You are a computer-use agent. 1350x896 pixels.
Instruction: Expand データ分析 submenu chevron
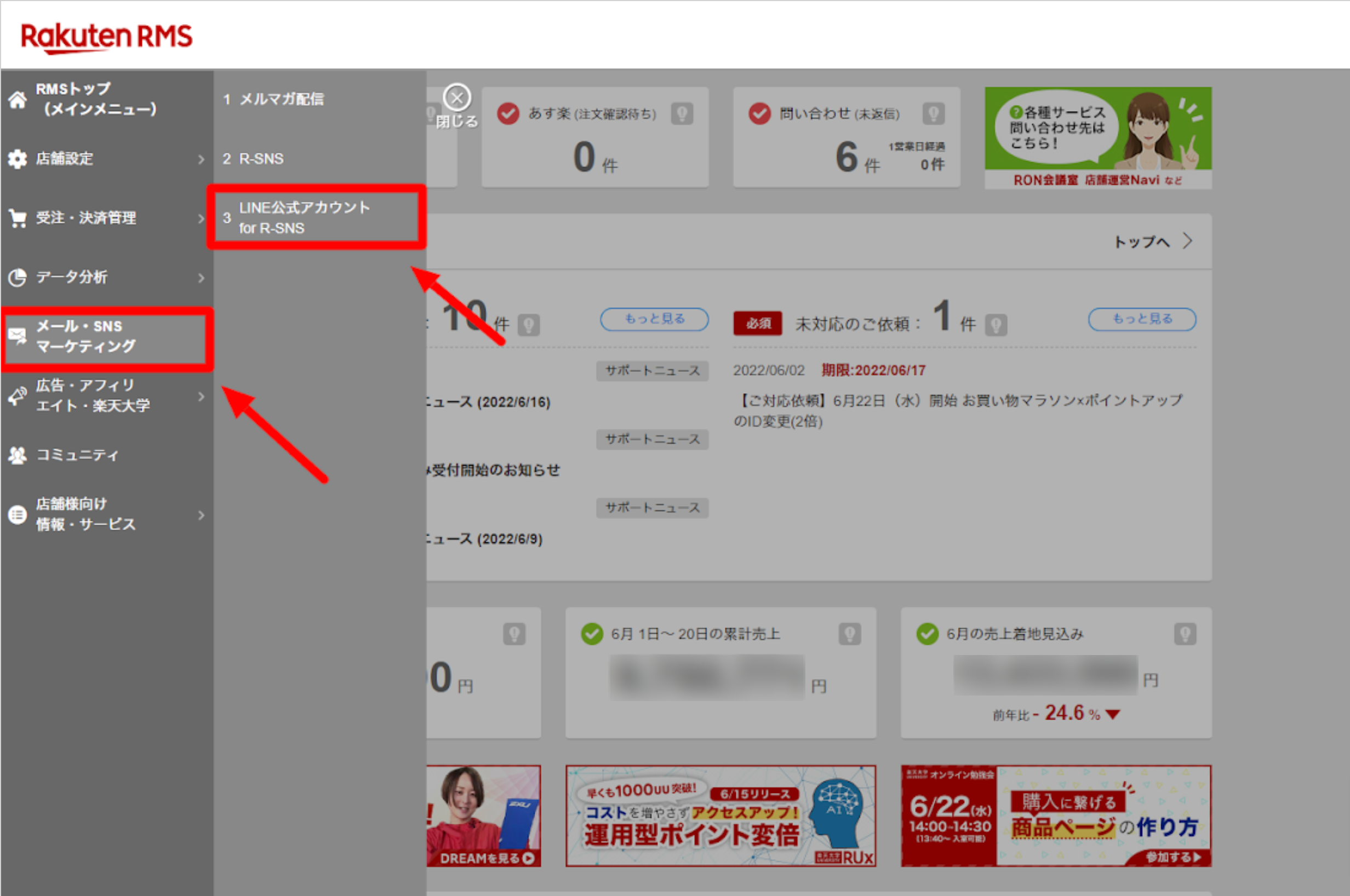click(x=201, y=278)
